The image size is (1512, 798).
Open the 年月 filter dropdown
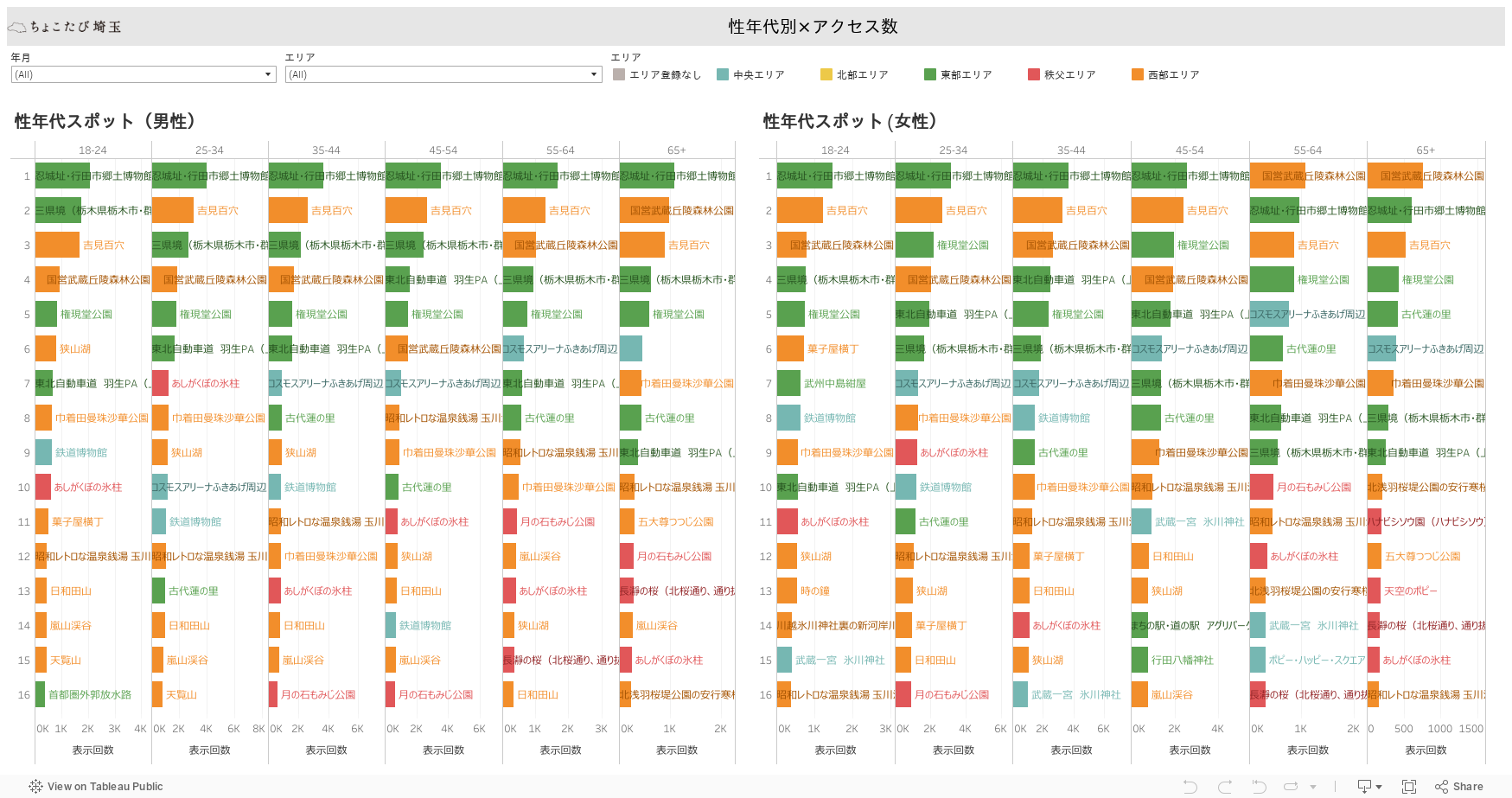[x=144, y=74]
